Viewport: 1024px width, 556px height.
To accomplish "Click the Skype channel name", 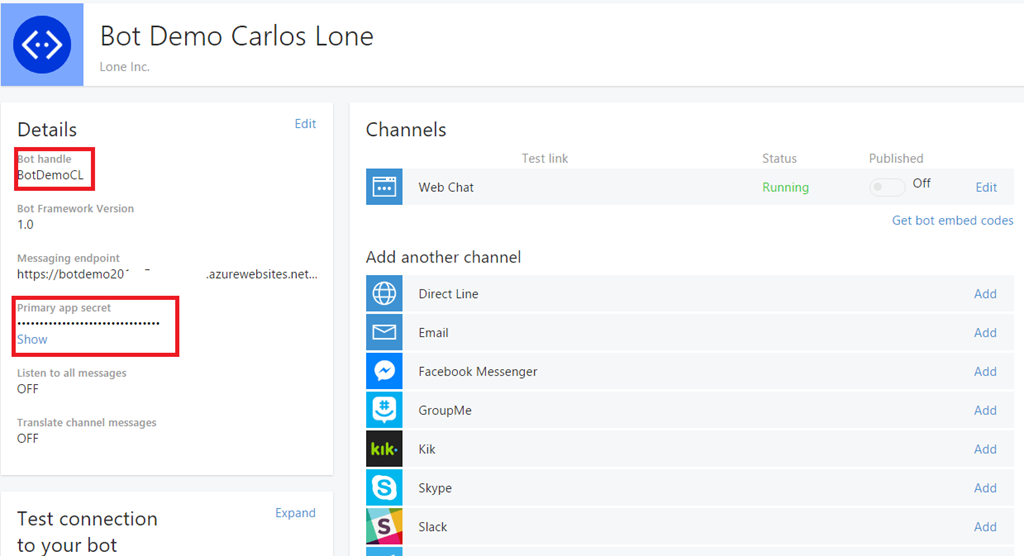I will 435,488.
